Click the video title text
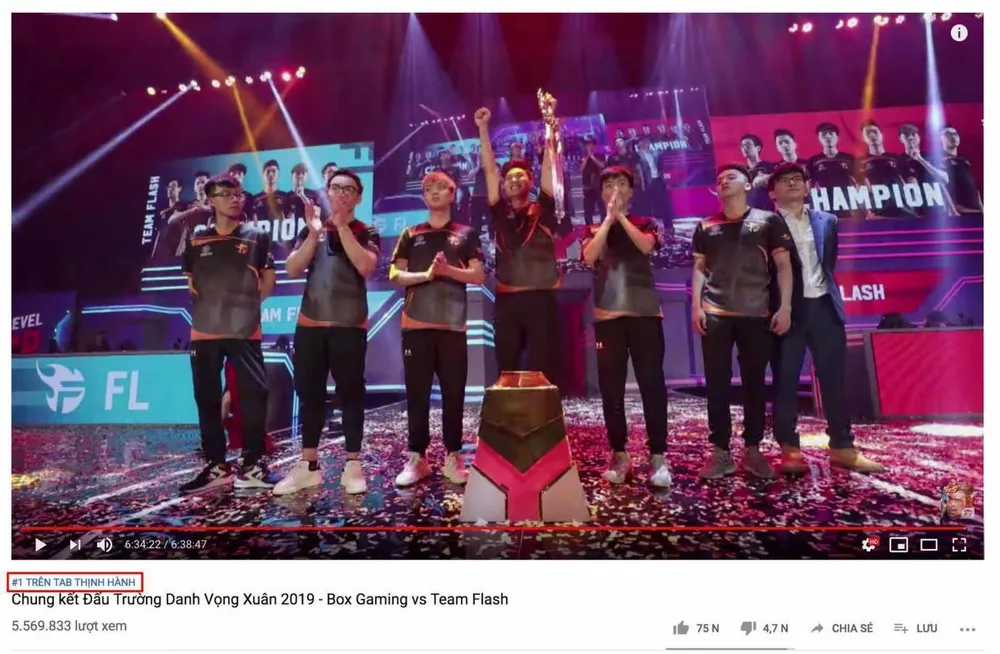This screenshot has height=654, width=1000. 260,599
